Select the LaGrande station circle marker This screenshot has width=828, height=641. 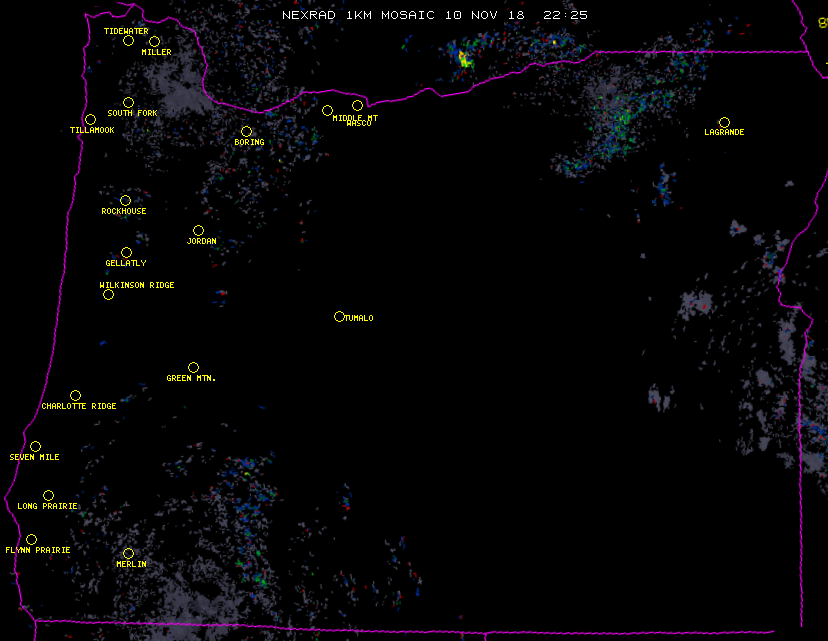(x=724, y=122)
